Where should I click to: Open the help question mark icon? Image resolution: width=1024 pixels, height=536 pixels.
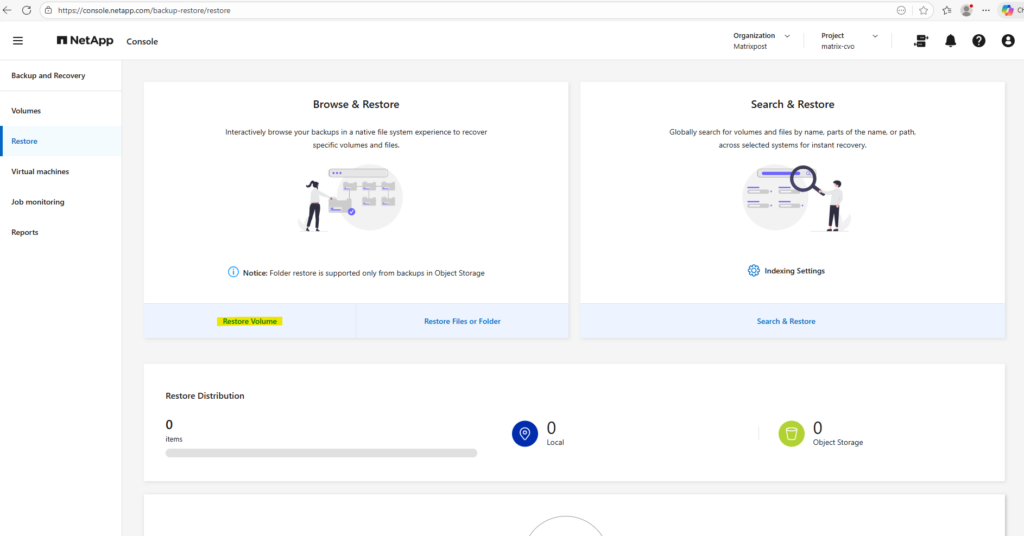[979, 41]
